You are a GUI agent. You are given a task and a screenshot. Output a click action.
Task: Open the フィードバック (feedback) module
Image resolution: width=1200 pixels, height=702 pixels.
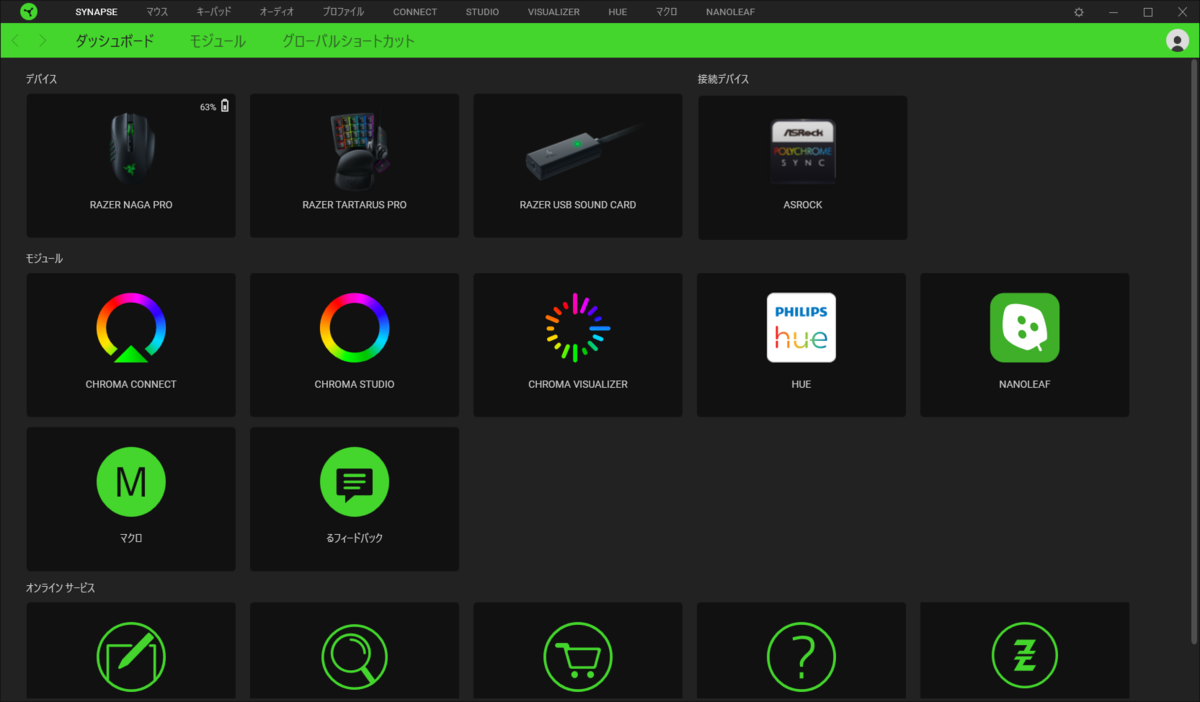click(x=354, y=498)
